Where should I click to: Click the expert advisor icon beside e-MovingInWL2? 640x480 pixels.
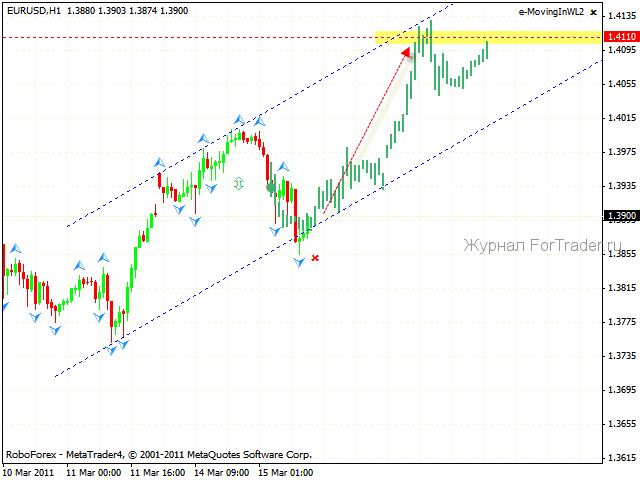(x=595, y=12)
